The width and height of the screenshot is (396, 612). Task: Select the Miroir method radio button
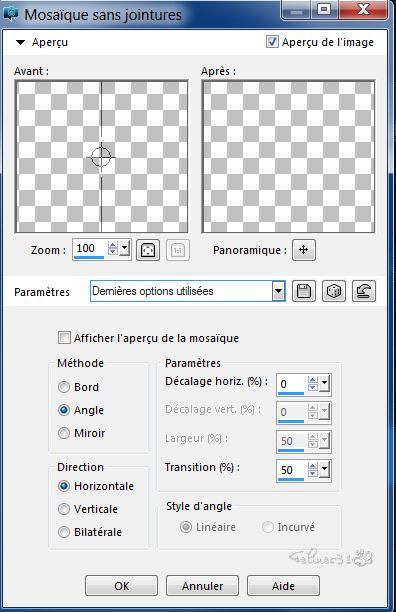coord(64,433)
